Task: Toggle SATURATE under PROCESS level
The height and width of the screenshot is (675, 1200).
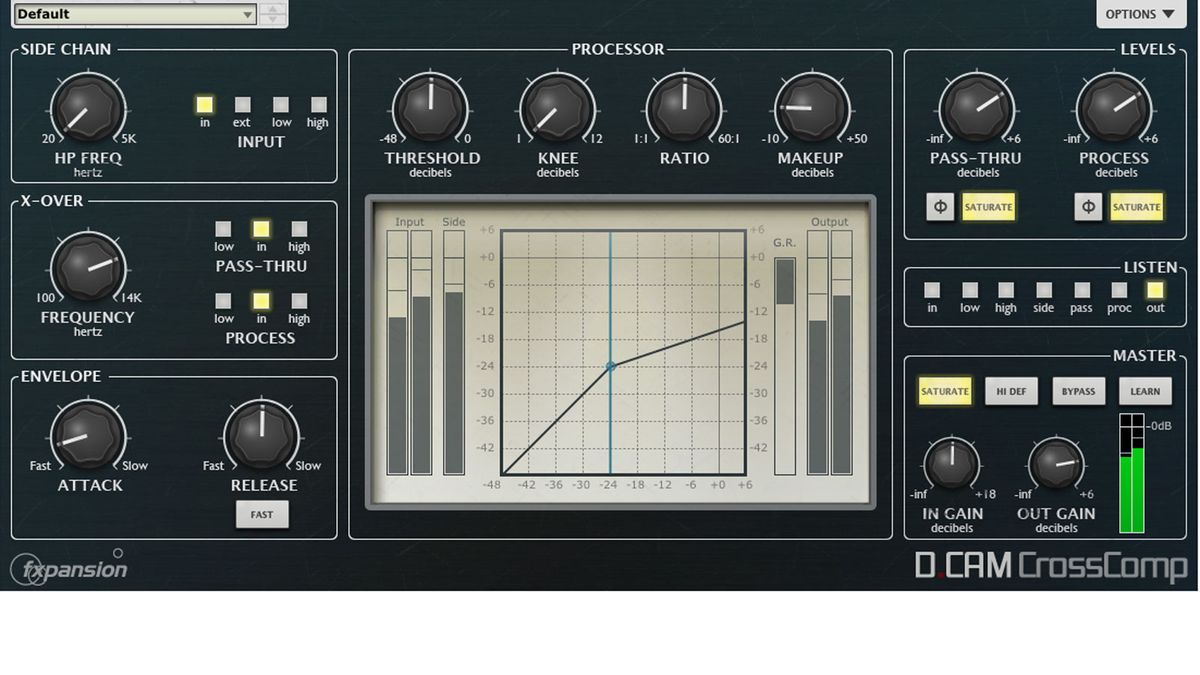Action: tap(1136, 207)
